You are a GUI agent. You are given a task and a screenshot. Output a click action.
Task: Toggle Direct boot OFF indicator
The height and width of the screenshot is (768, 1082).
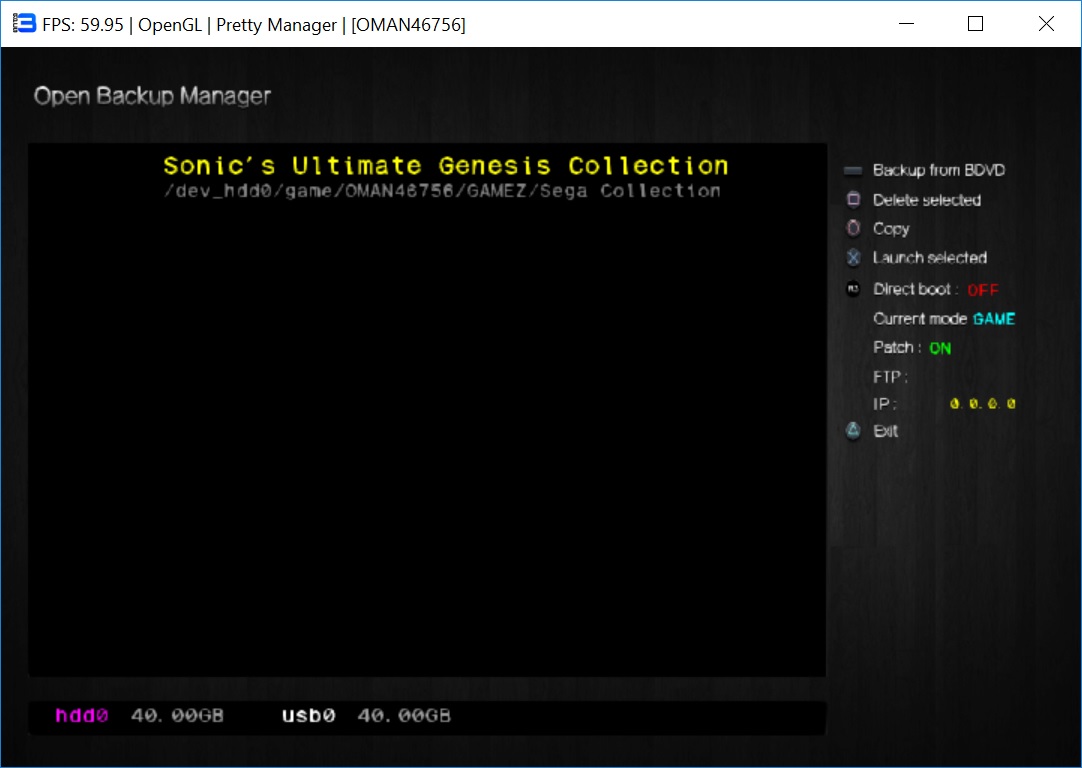[983, 290]
